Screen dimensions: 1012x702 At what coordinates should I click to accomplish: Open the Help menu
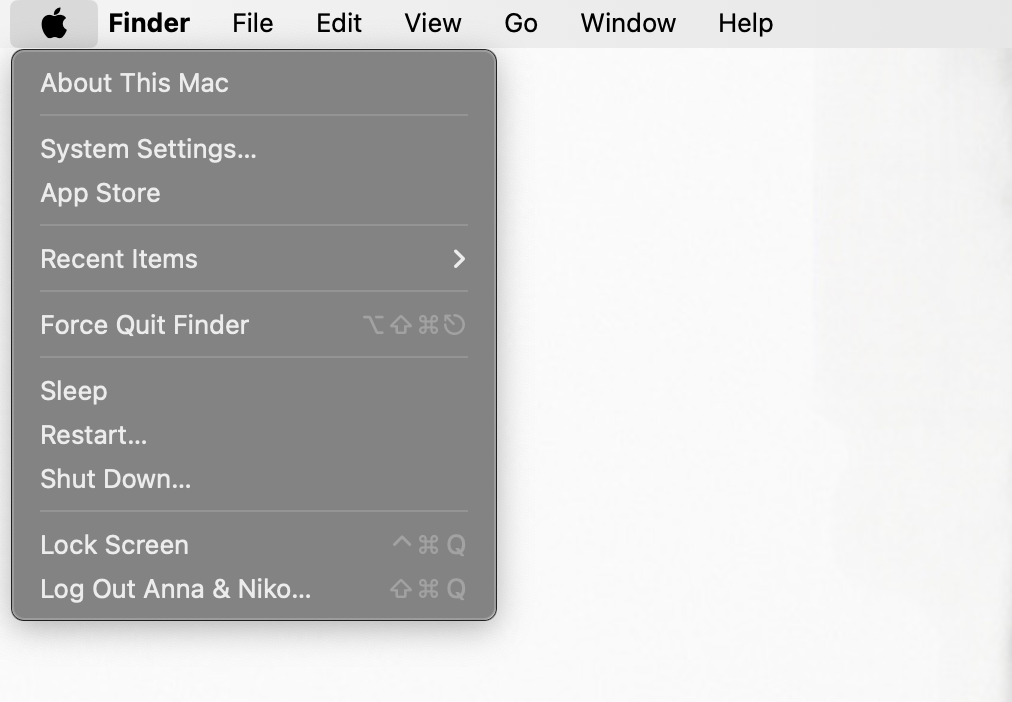(745, 23)
